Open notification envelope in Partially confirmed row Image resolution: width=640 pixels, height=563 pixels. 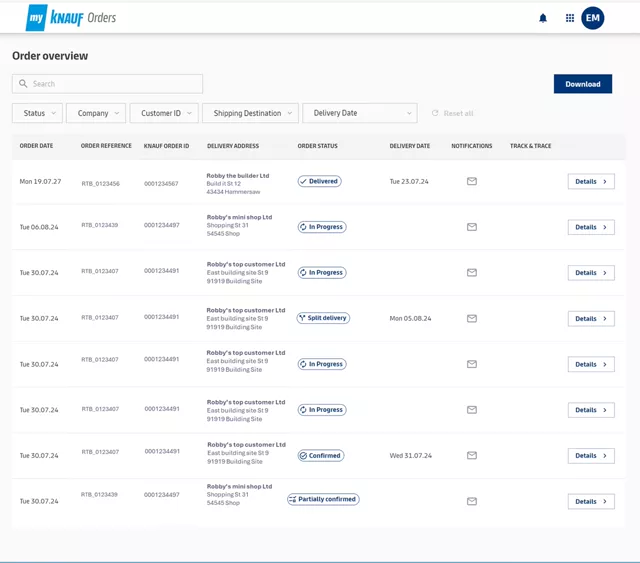click(x=472, y=501)
